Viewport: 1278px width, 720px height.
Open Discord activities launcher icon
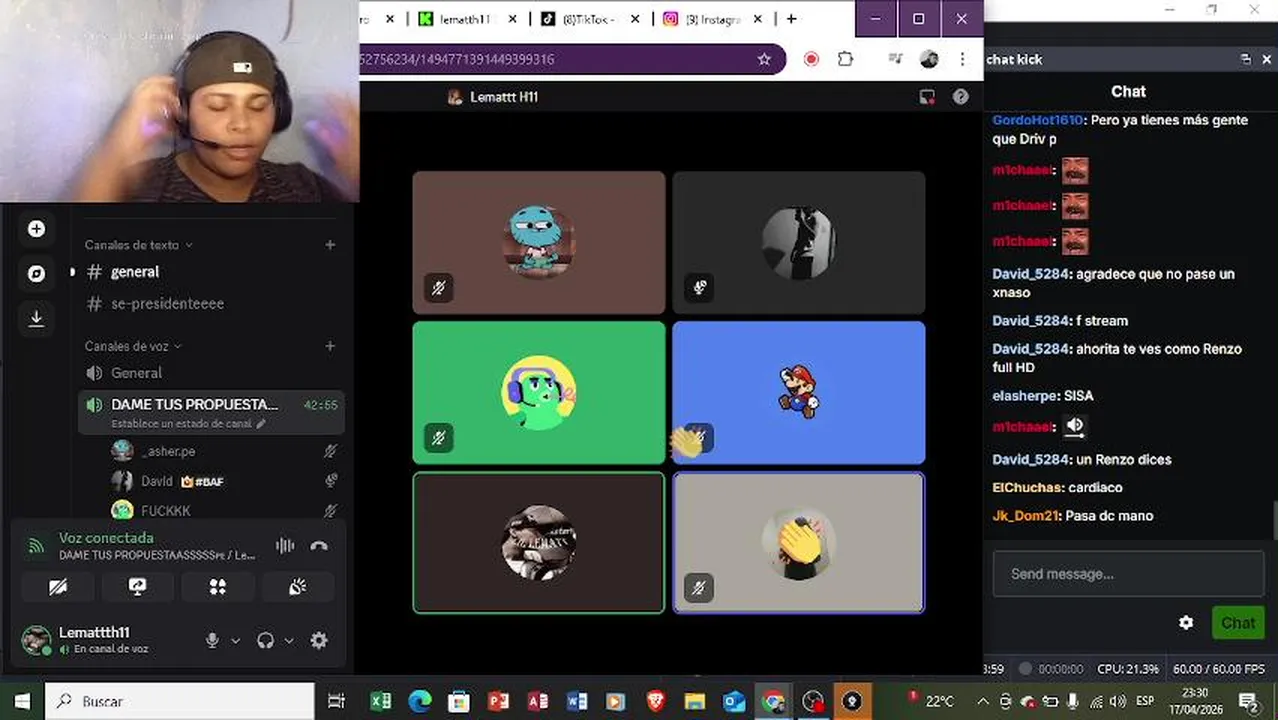coord(217,587)
